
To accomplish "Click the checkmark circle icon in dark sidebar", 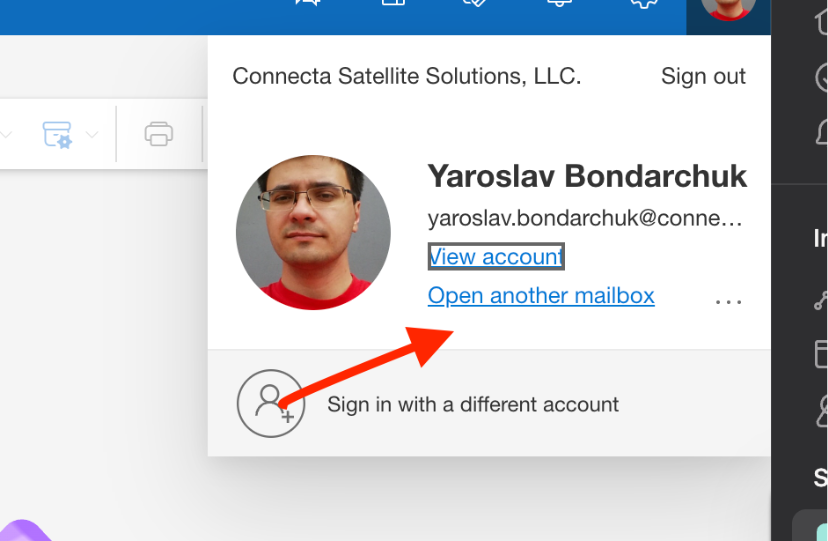I will point(821,76).
